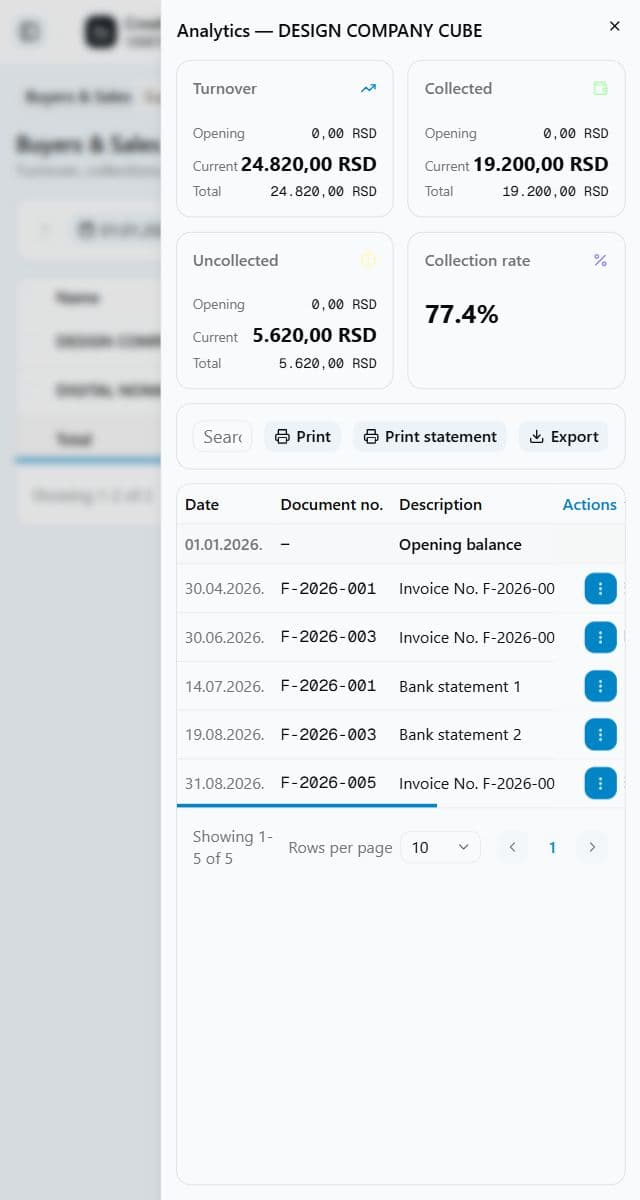
Task: Open actions menu for Bank statement 1
Action: tap(600, 686)
